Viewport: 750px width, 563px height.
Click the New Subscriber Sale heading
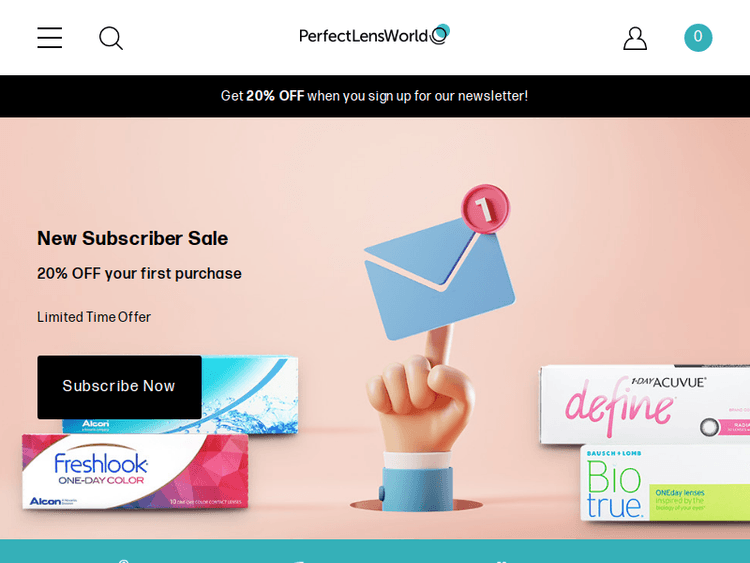coord(132,238)
